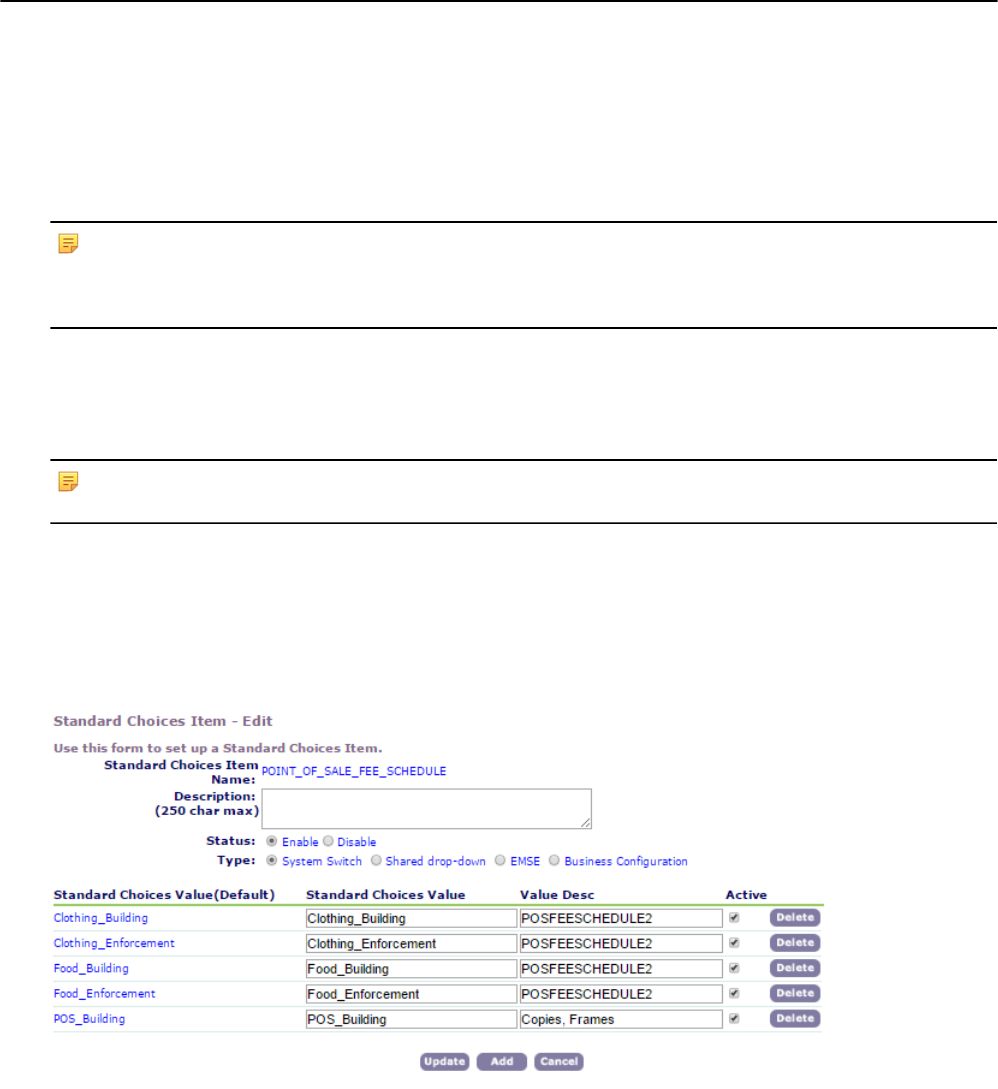Open the POS_Building default value link
The image size is (998, 1089).
coord(89,1019)
